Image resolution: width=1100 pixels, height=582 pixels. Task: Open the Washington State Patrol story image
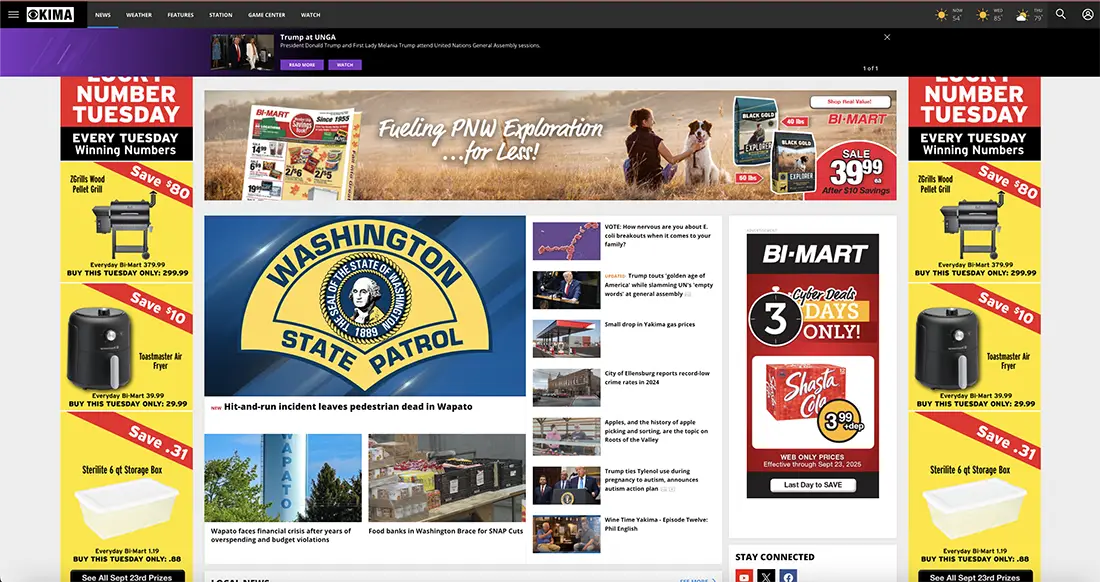click(x=365, y=306)
